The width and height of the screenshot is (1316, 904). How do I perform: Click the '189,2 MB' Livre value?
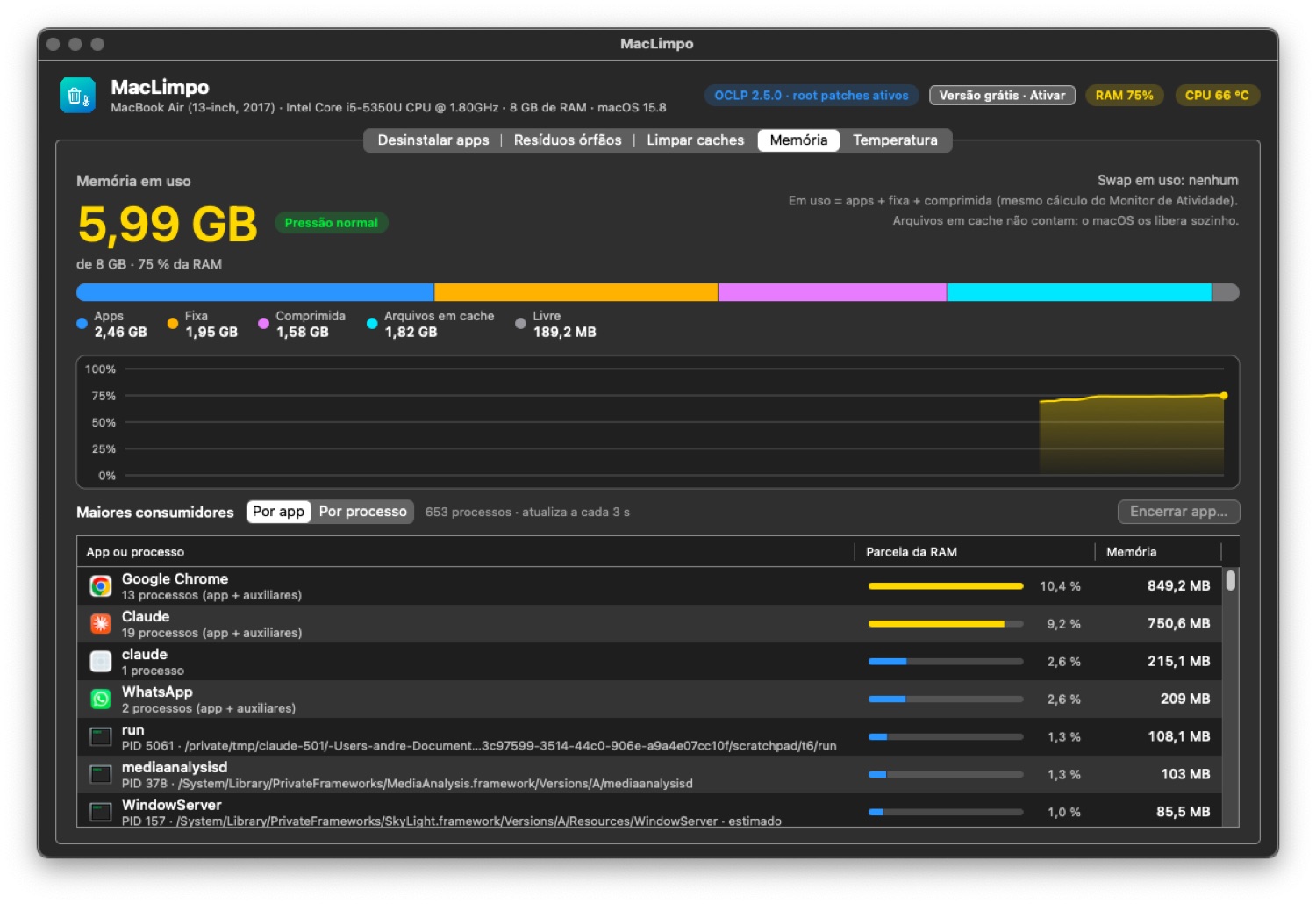point(565,333)
